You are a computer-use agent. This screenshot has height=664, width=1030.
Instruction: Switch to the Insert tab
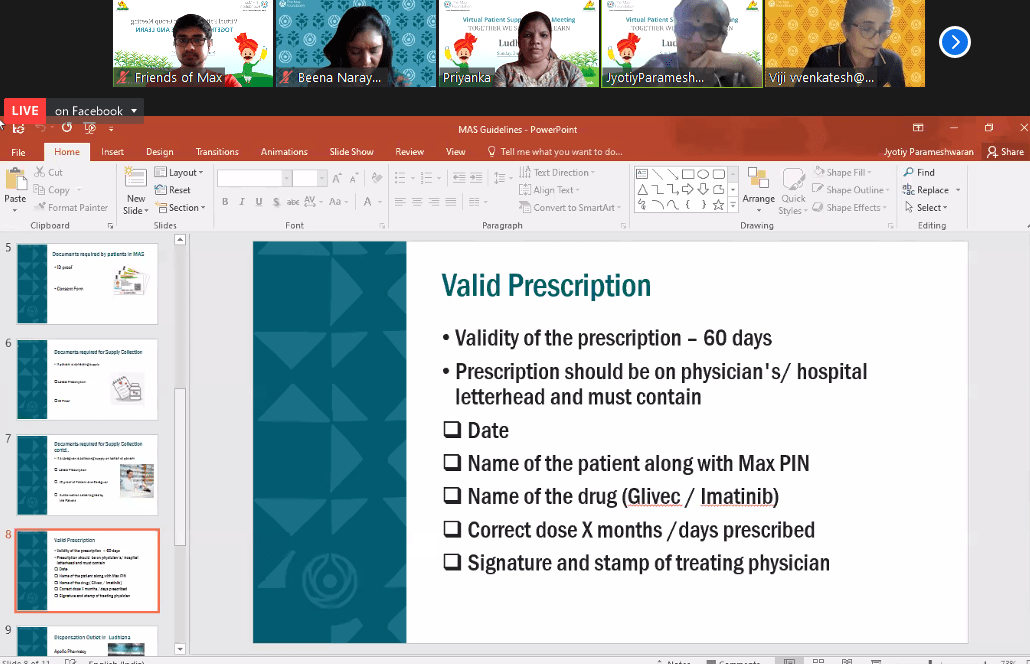[x=112, y=152]
